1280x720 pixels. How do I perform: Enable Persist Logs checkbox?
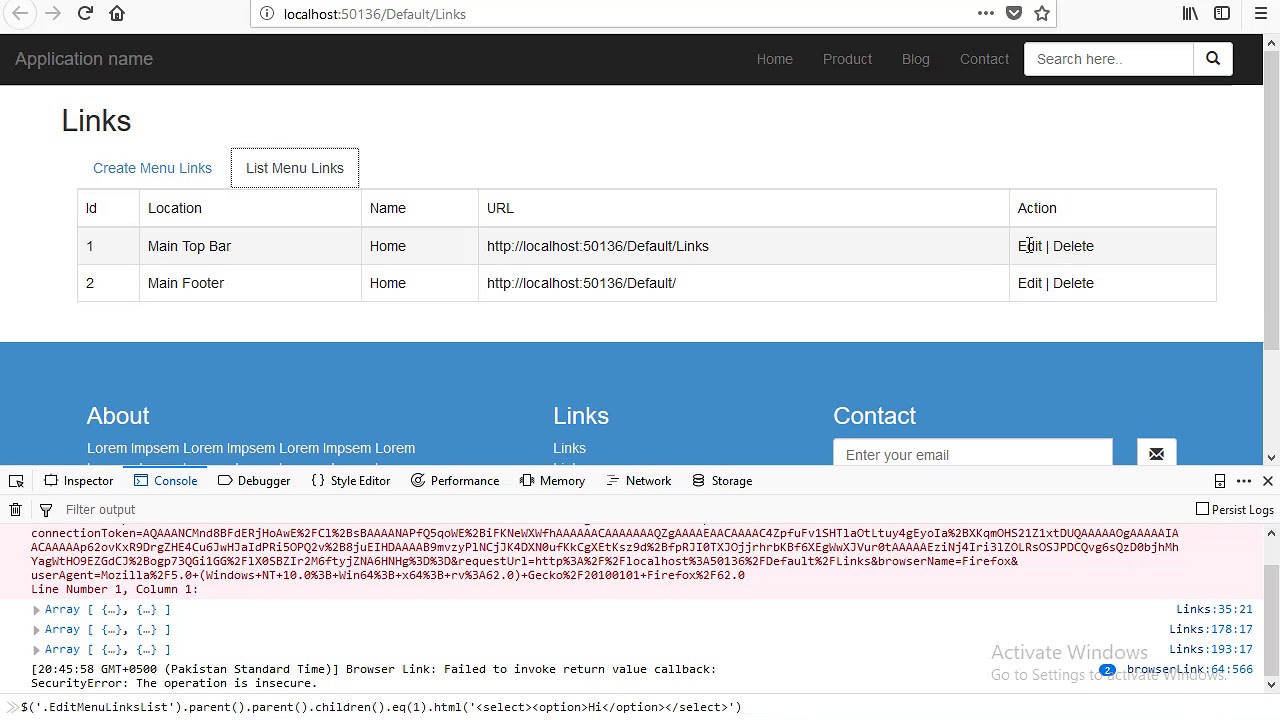pos(1202,509)
